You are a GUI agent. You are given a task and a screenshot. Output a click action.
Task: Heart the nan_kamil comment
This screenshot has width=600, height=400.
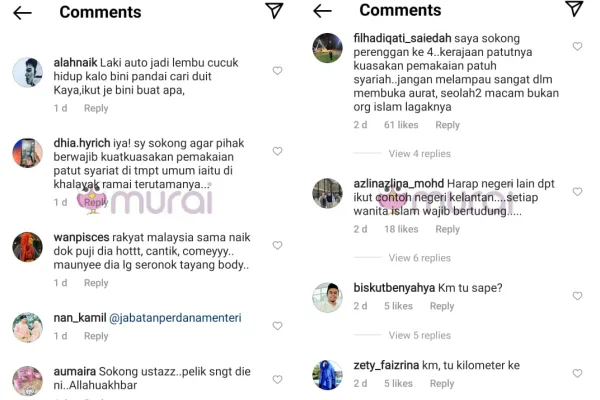(277, 325)
